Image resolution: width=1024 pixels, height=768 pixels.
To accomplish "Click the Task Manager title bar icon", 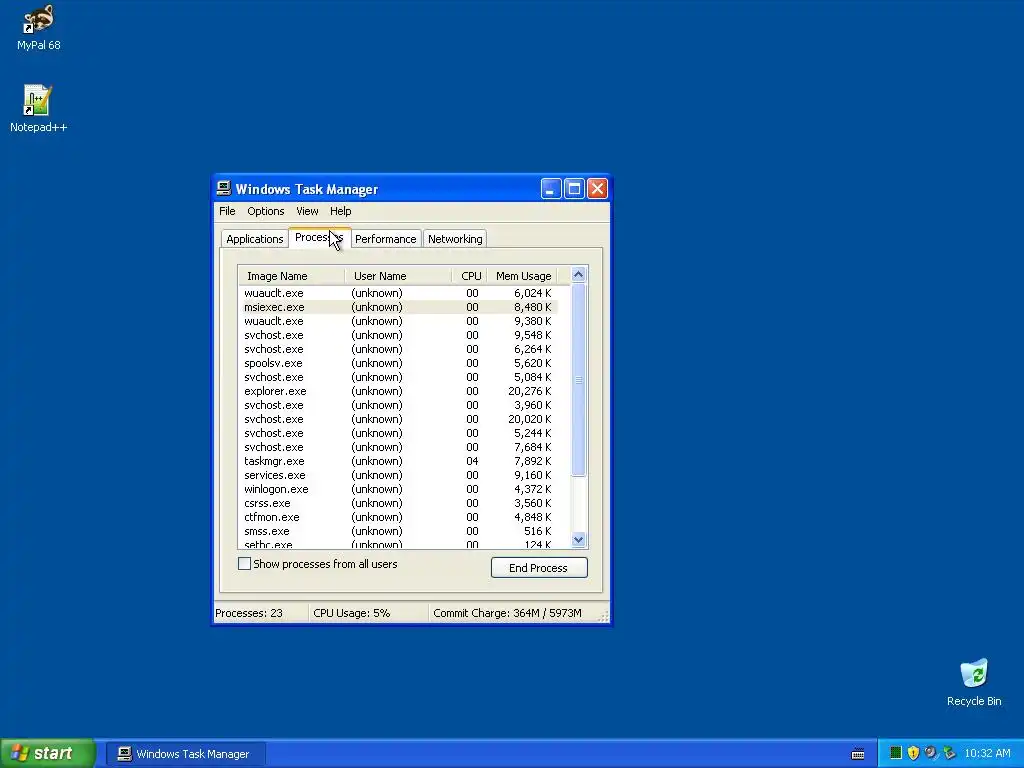I will pyautogui.click(x=223, y=189).
